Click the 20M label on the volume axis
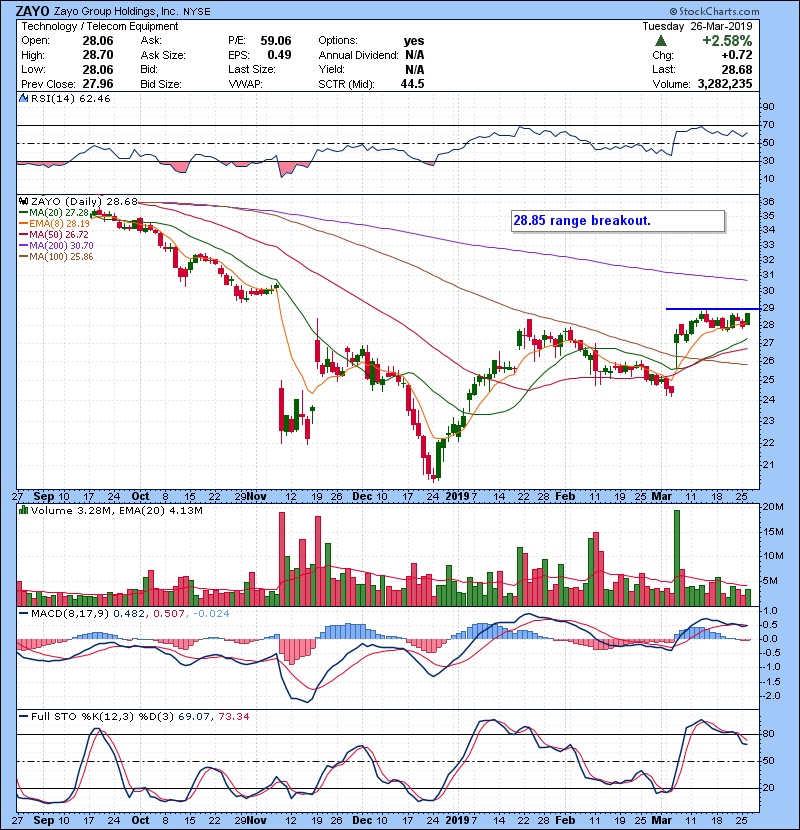The width and height of the screenshot is (800, 830). click(x=773, y=507)
